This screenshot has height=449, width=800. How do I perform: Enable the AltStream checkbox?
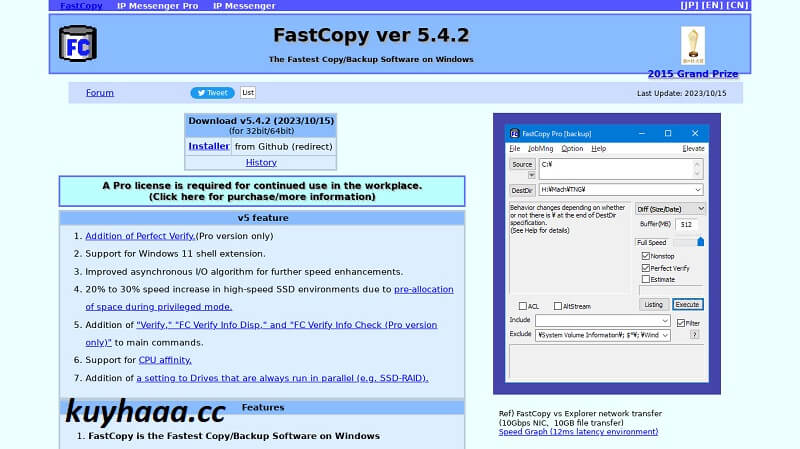point(558,306)
